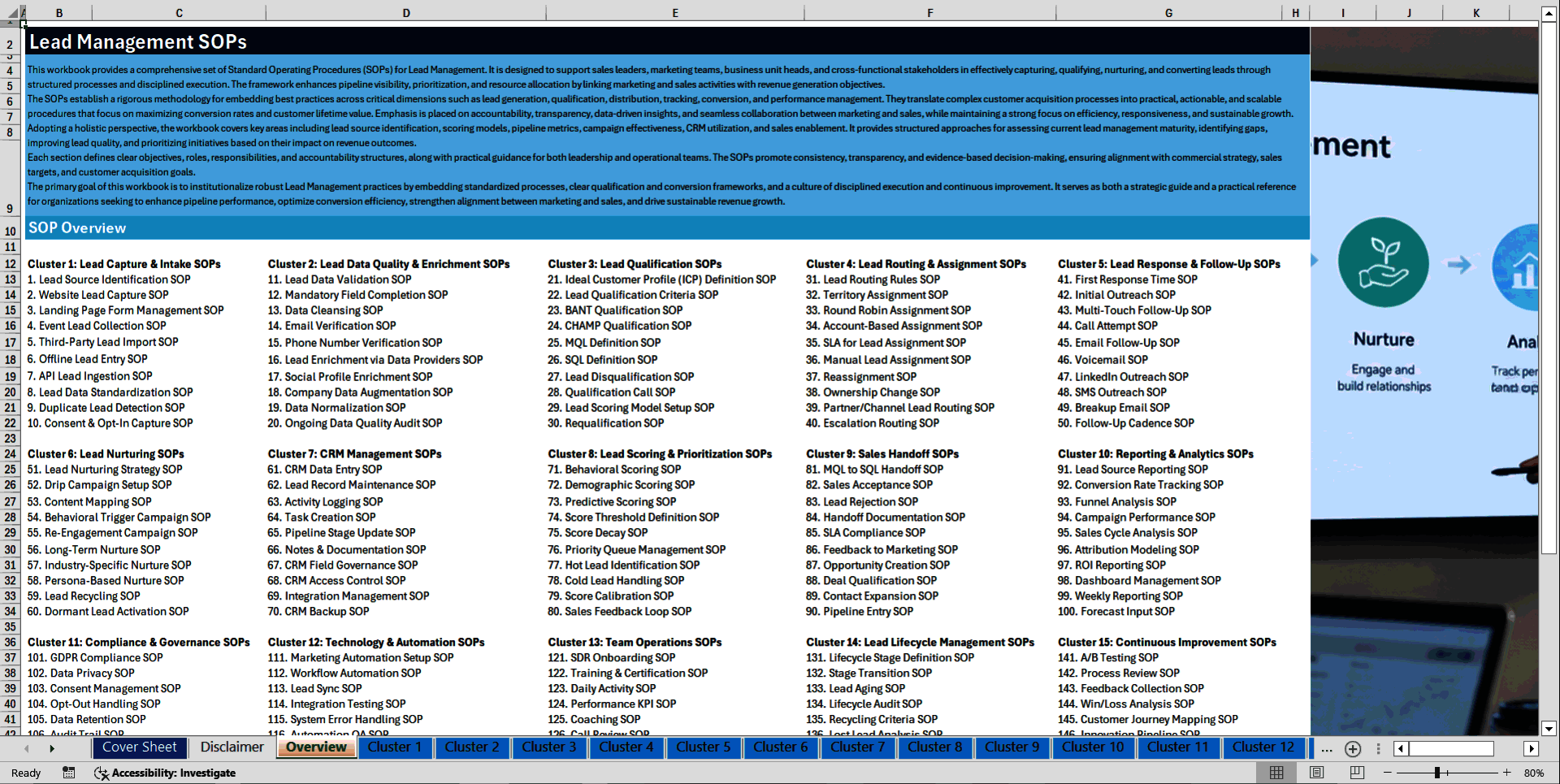Click the vertical scrollbar down arrow
The width and height of the screenshot is (1560, 784).
click(1549, 729)
